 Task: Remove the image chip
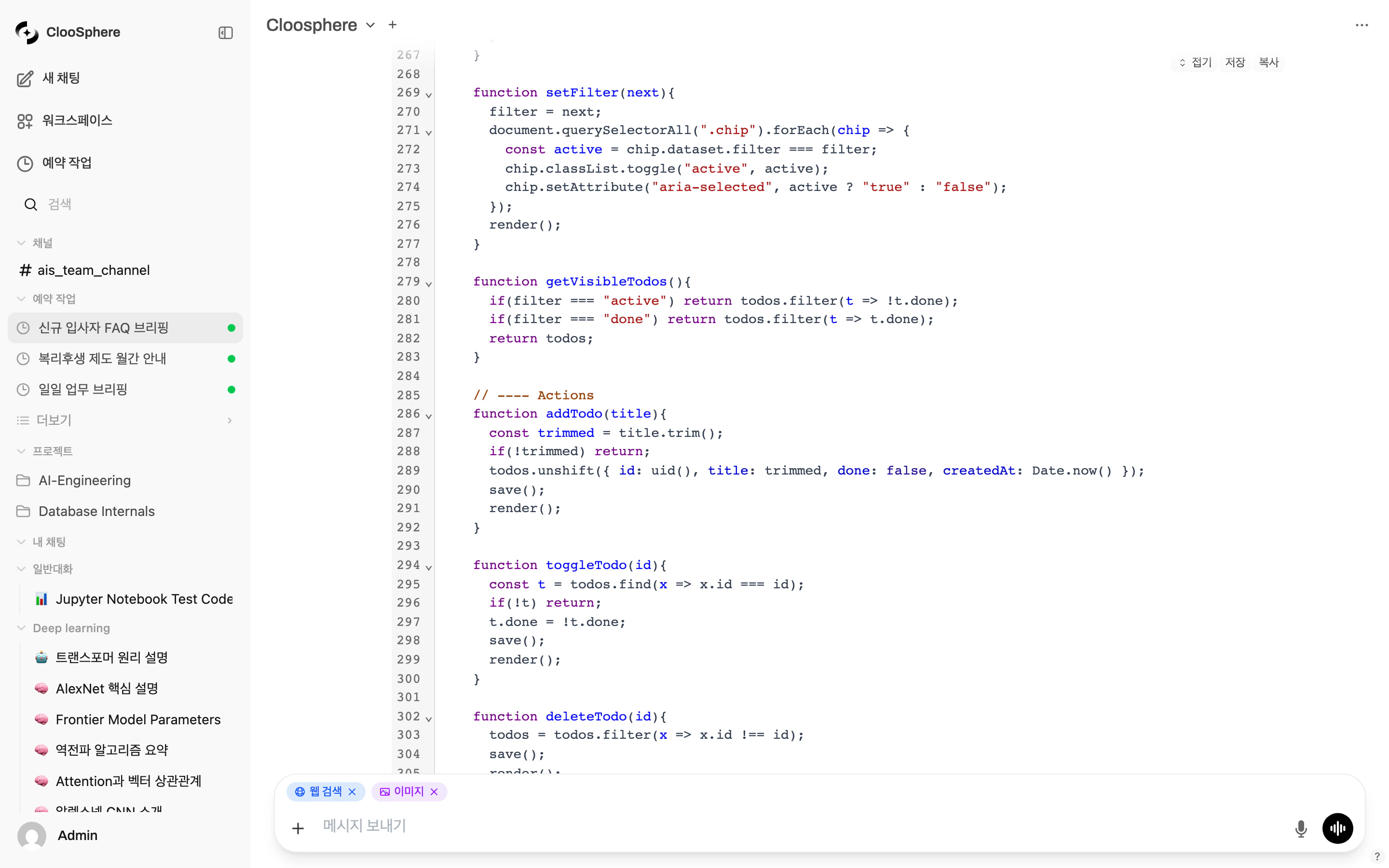(435, 792)
